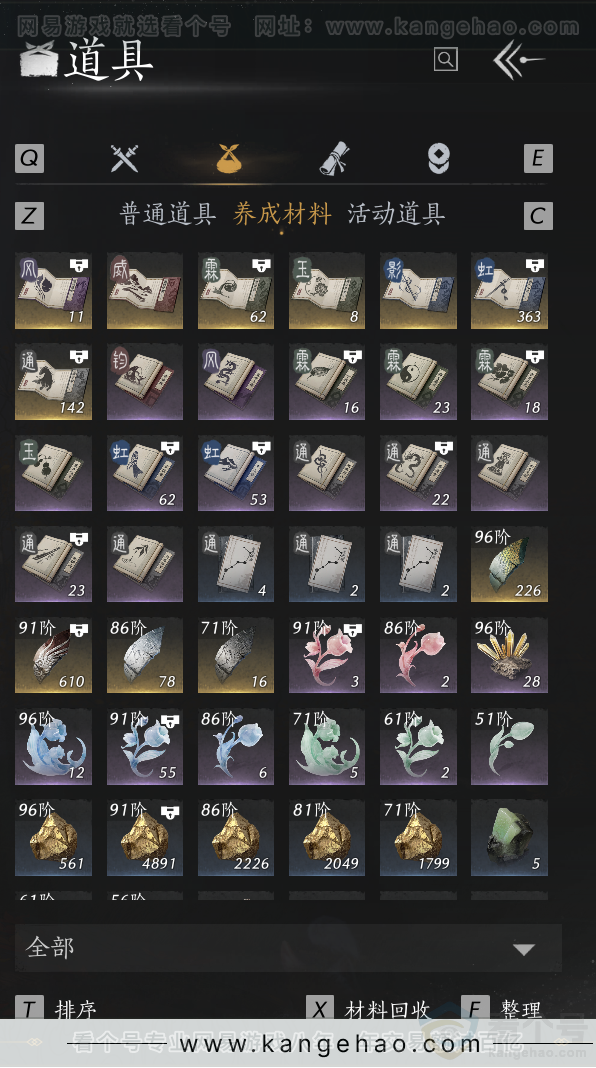Switch to 活动道具 tab

point(396,214)
